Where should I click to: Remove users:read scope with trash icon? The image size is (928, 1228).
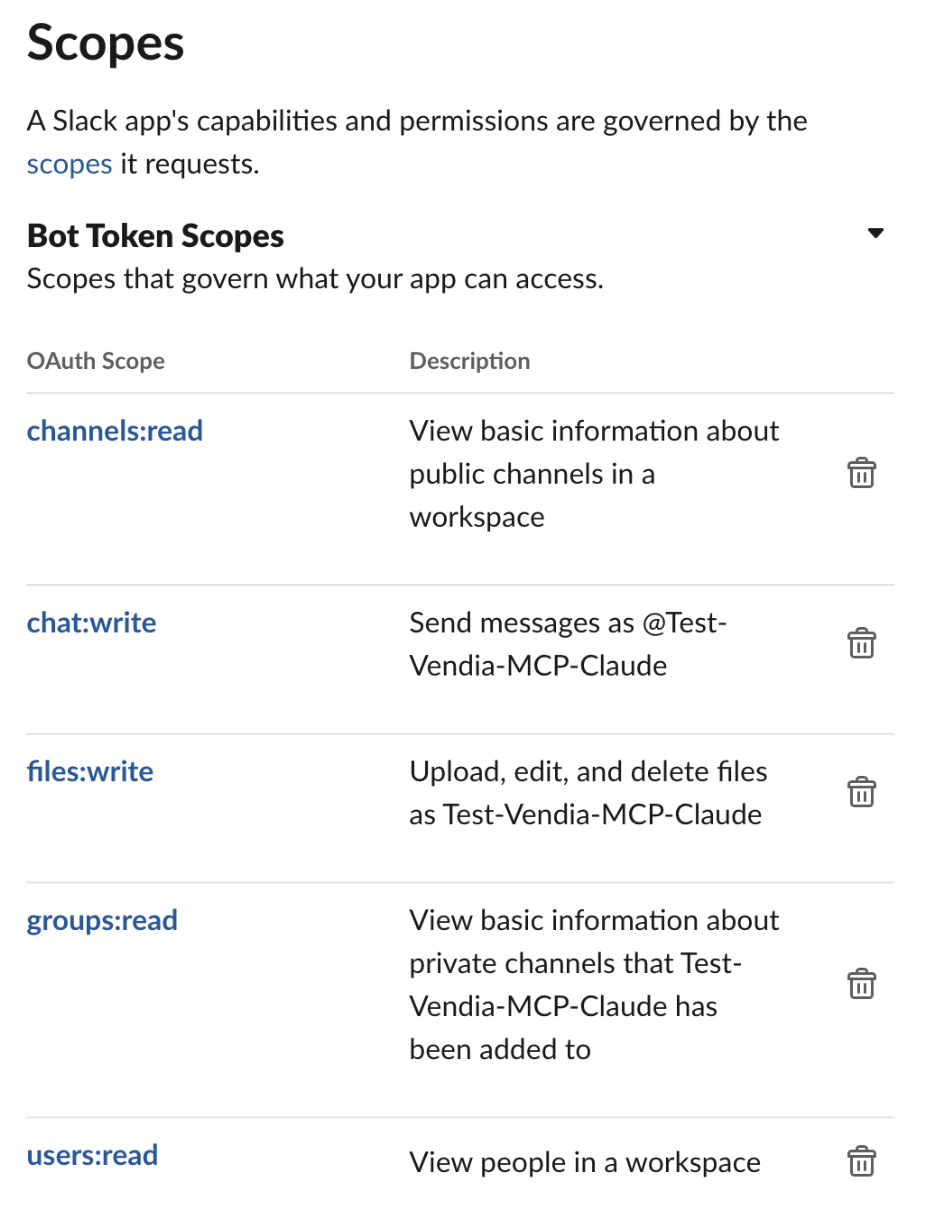[861, 1162]
